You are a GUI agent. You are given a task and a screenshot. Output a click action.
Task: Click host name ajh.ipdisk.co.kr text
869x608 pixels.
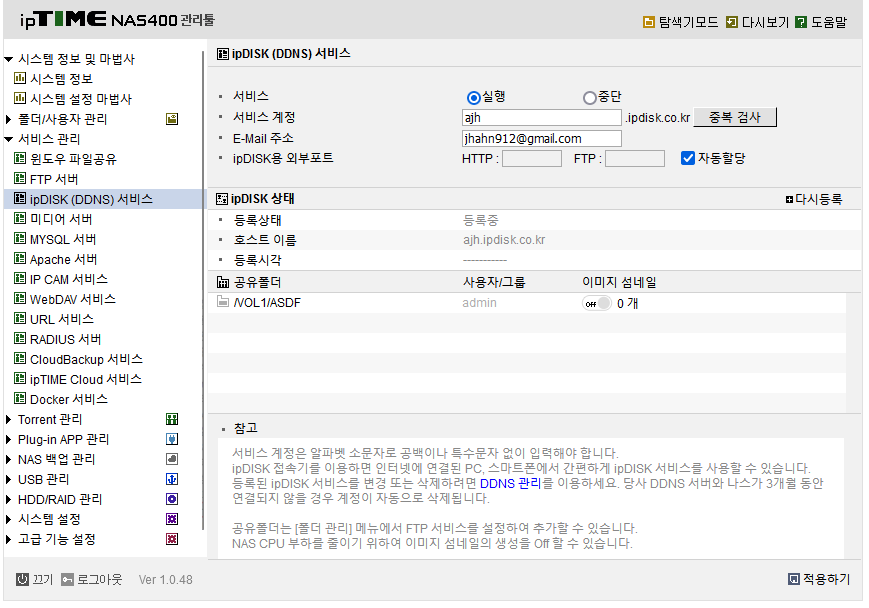tap(504, 240)
